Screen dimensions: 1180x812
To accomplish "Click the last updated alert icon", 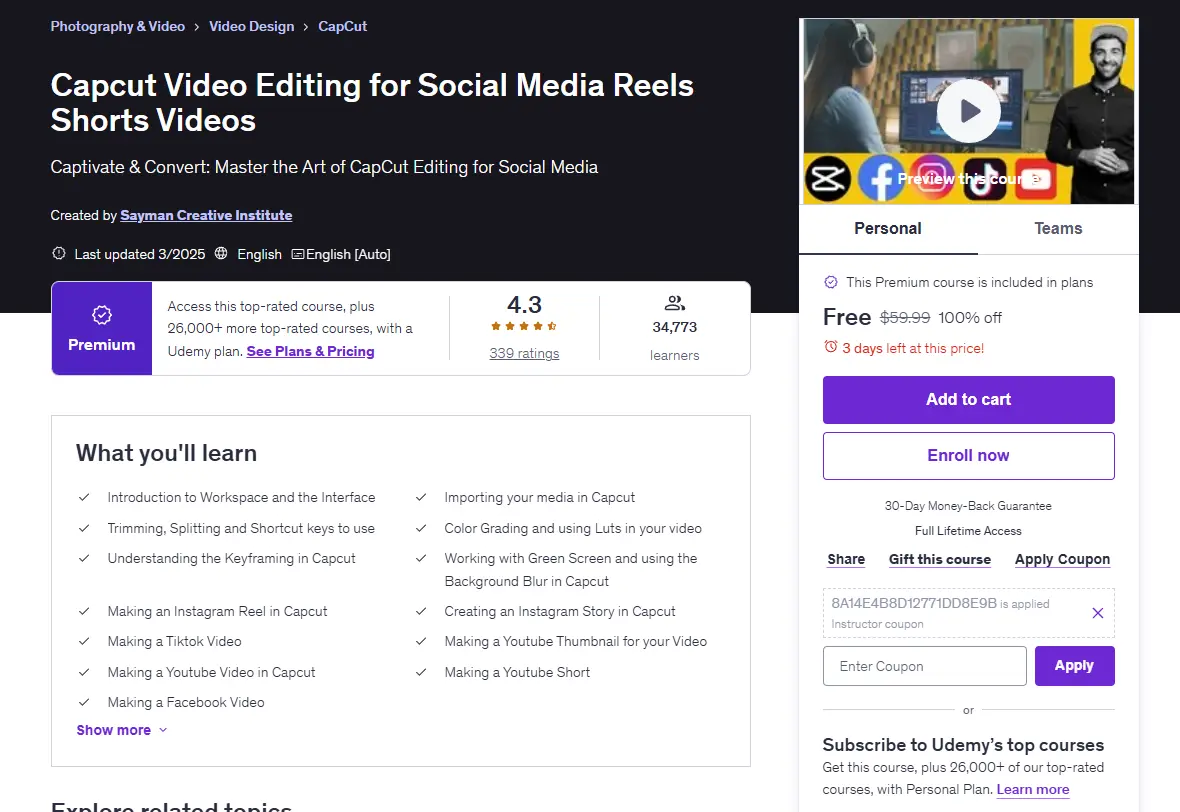I will 59,254.
